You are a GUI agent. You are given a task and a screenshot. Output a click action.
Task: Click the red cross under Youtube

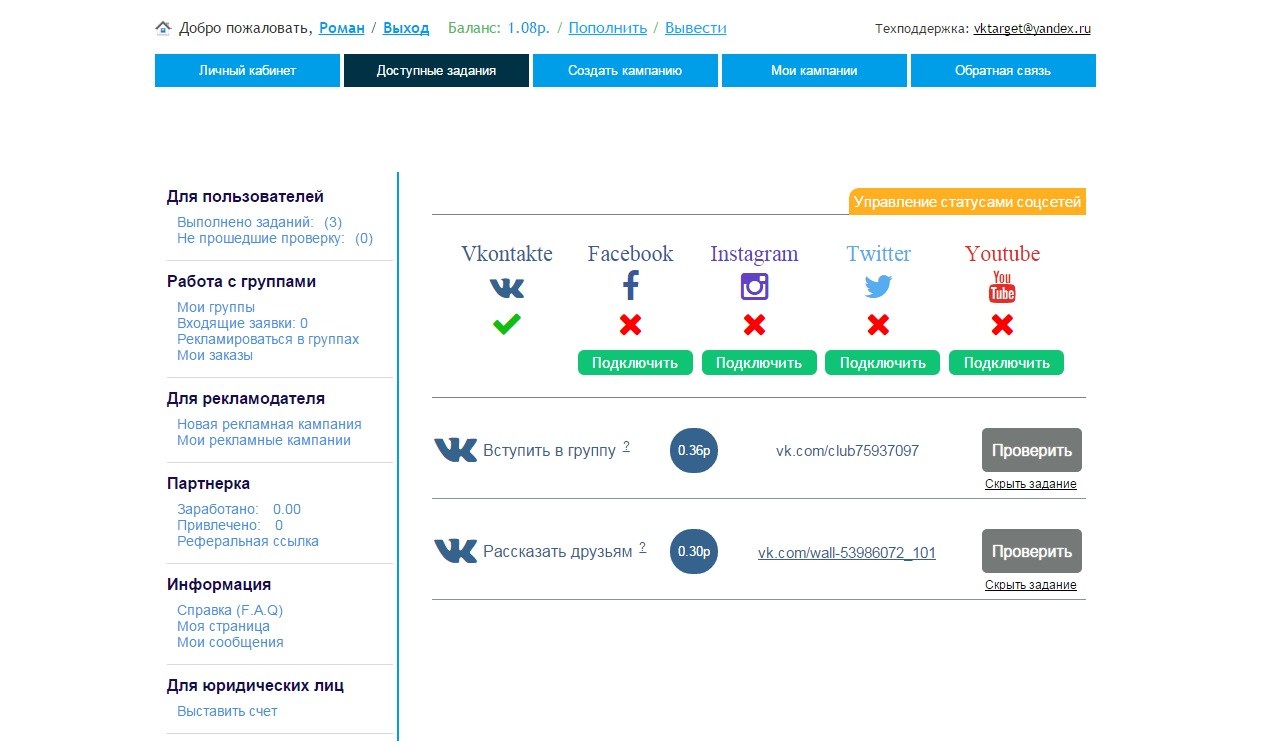1002,324
